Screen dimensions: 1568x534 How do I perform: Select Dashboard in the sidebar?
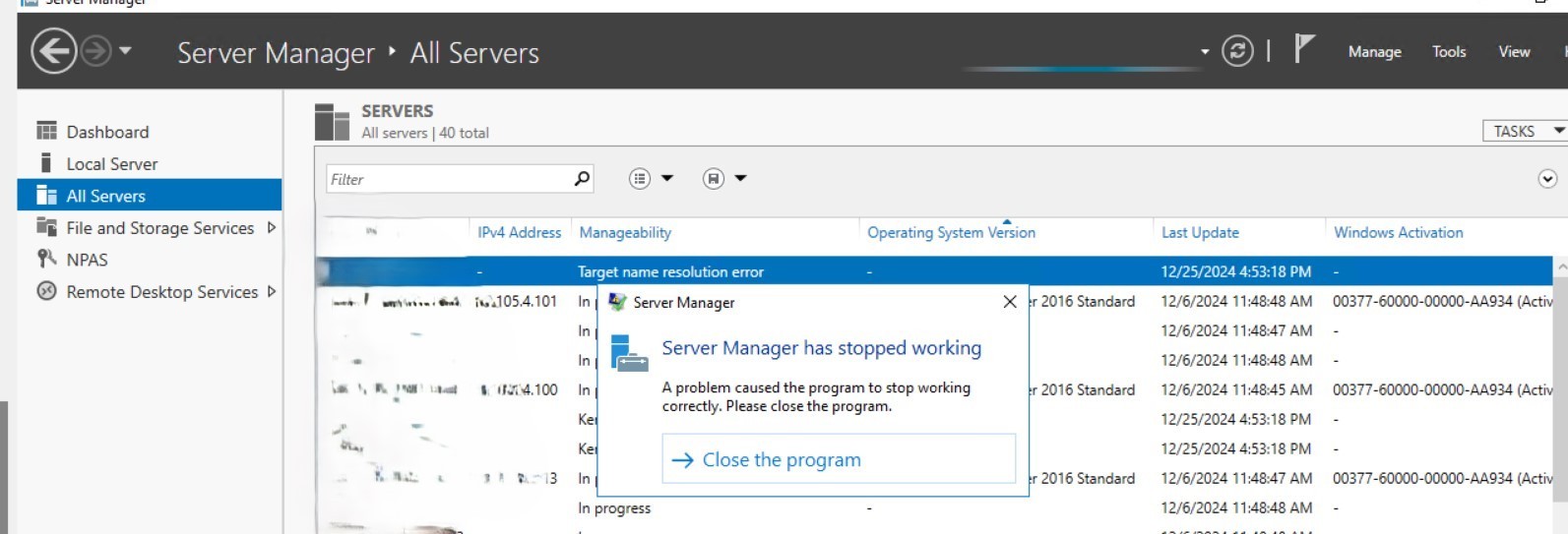[107, 132]
